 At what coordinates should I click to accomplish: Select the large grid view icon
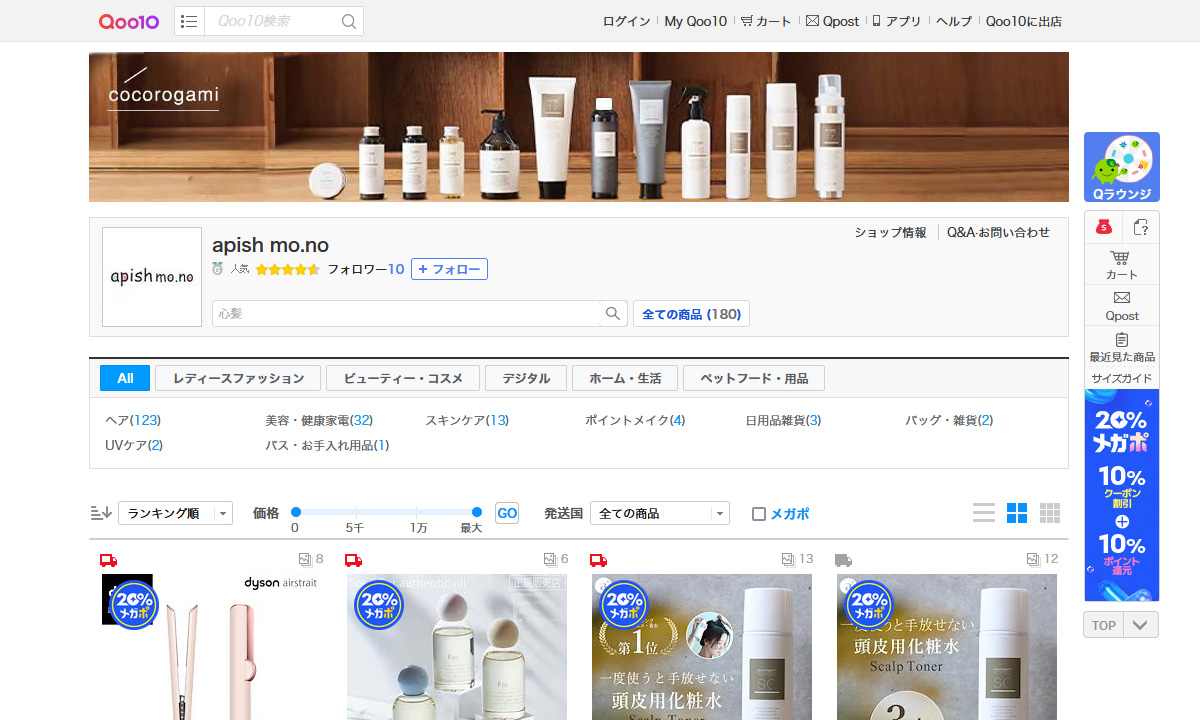coord(1017,513)
